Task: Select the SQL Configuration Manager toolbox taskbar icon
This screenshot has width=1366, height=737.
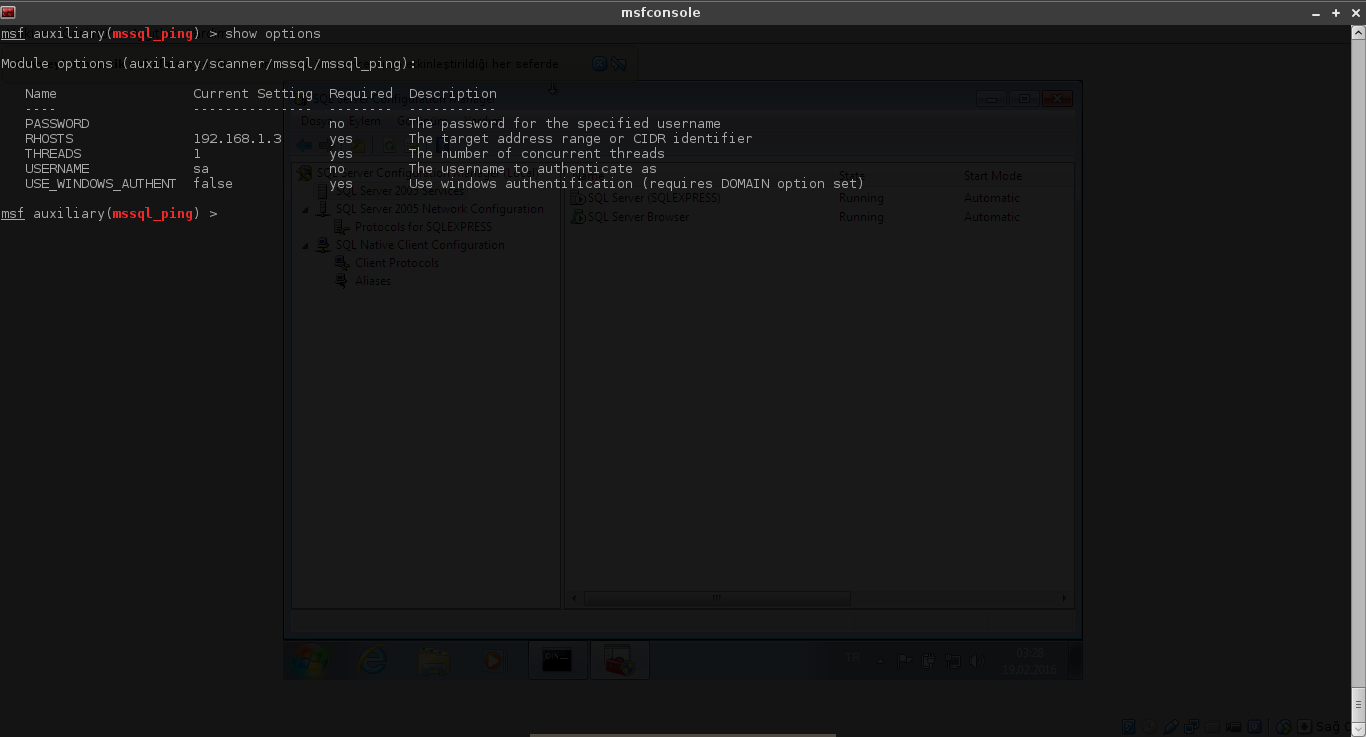Action: pos(620,660)
